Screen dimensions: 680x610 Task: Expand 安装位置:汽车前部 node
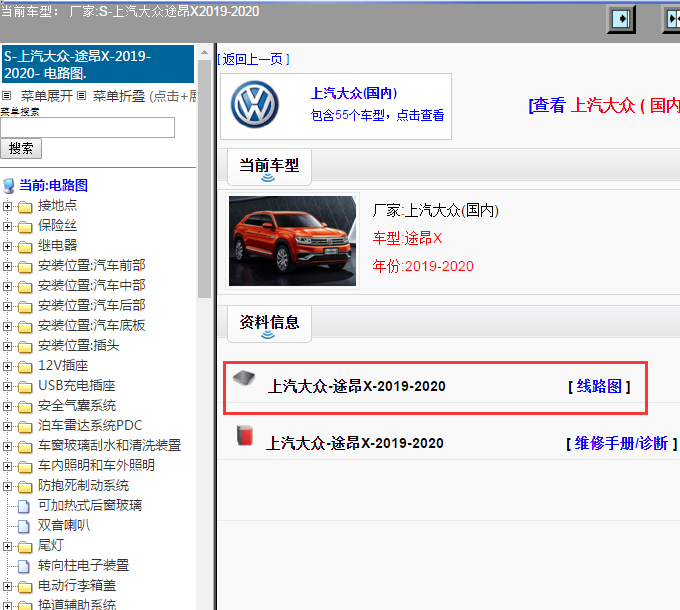click(7, 266)
